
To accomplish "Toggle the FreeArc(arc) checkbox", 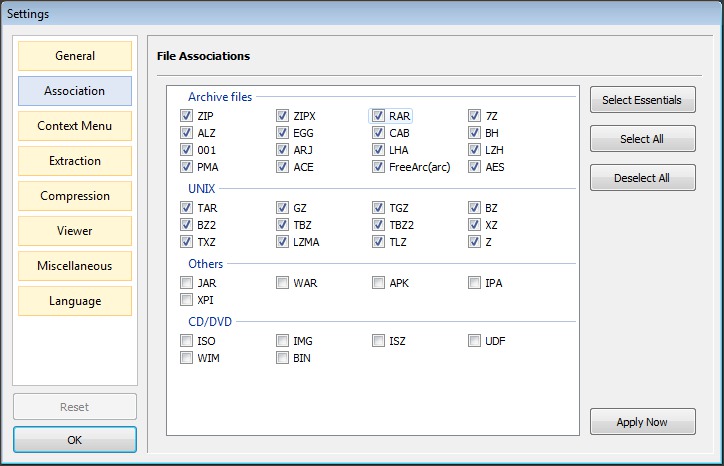I will (379, 167).
